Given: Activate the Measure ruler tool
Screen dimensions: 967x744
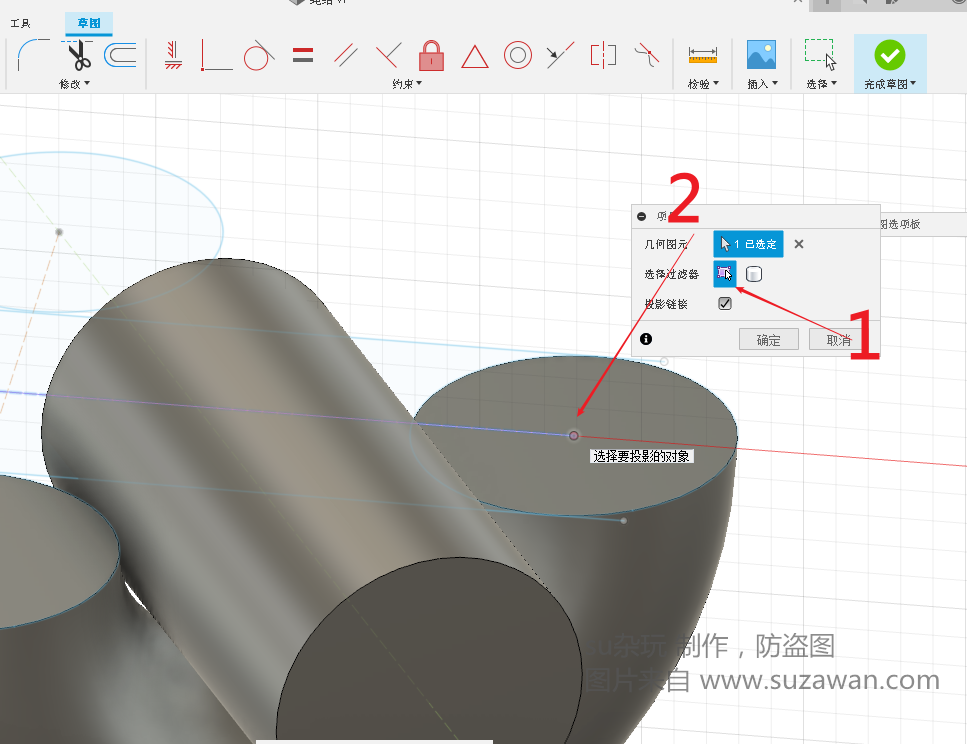Looking at the screenshot, I should tap(703, 56).
